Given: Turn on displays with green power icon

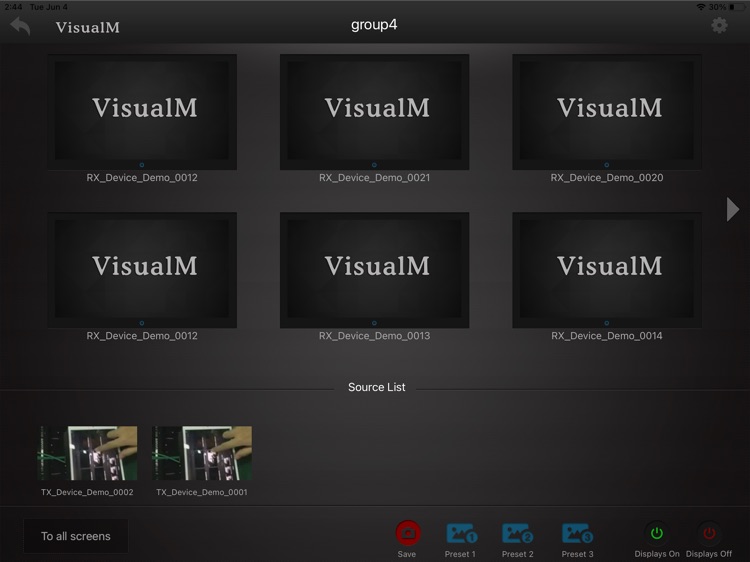Looking at the screenshot, I should point(657,533).
